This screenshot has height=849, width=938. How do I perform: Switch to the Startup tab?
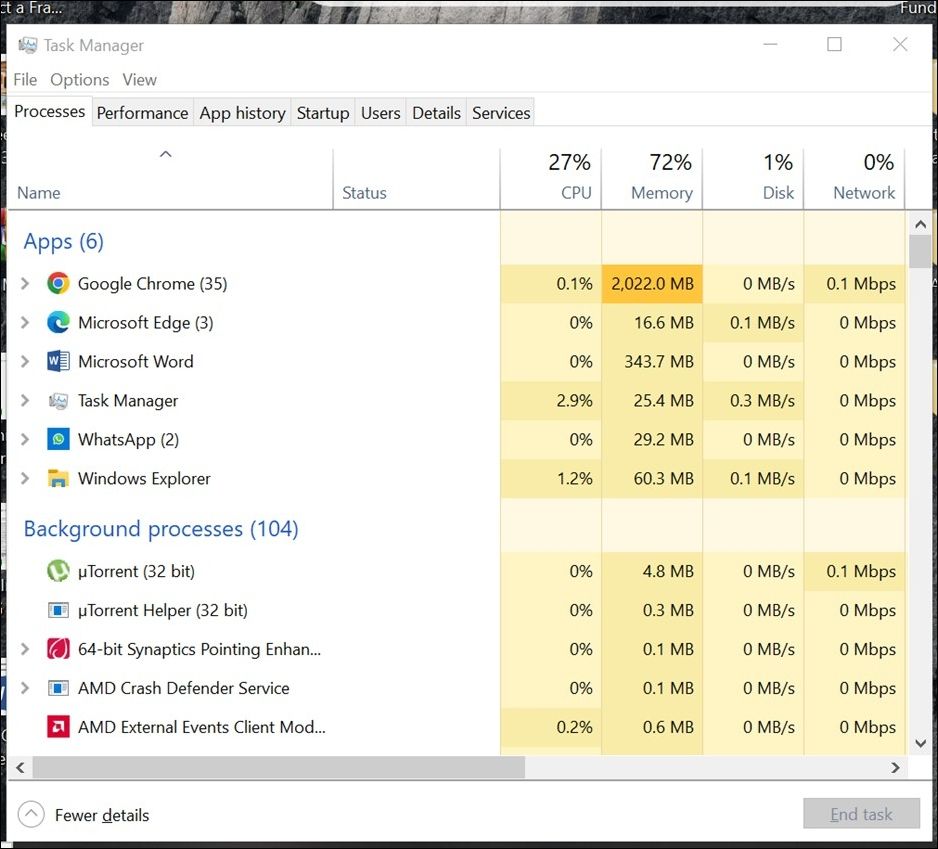pyautogui.click(x=323, y=113)
